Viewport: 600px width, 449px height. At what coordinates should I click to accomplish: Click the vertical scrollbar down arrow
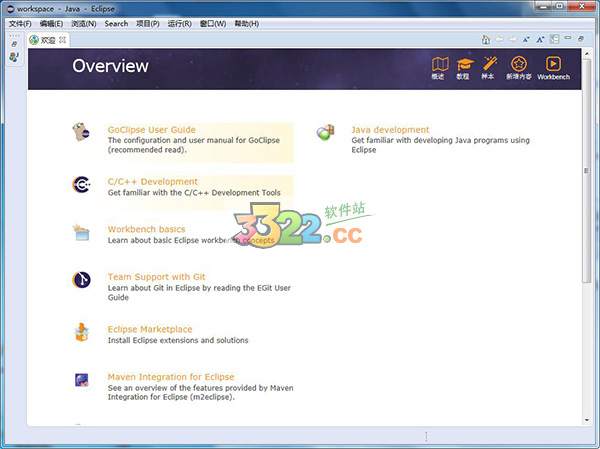(585, 418)
